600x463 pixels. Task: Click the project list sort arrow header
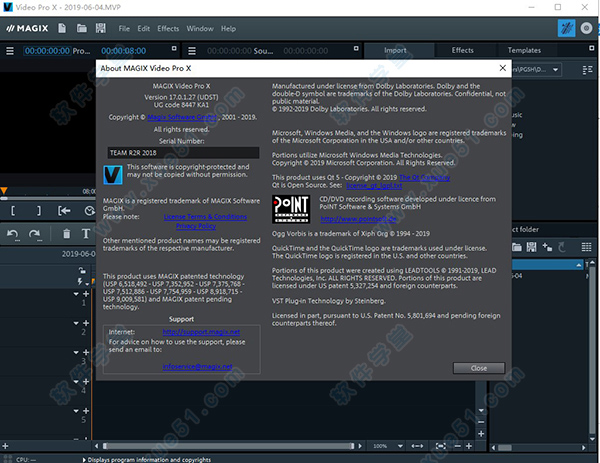coord(579,265)
